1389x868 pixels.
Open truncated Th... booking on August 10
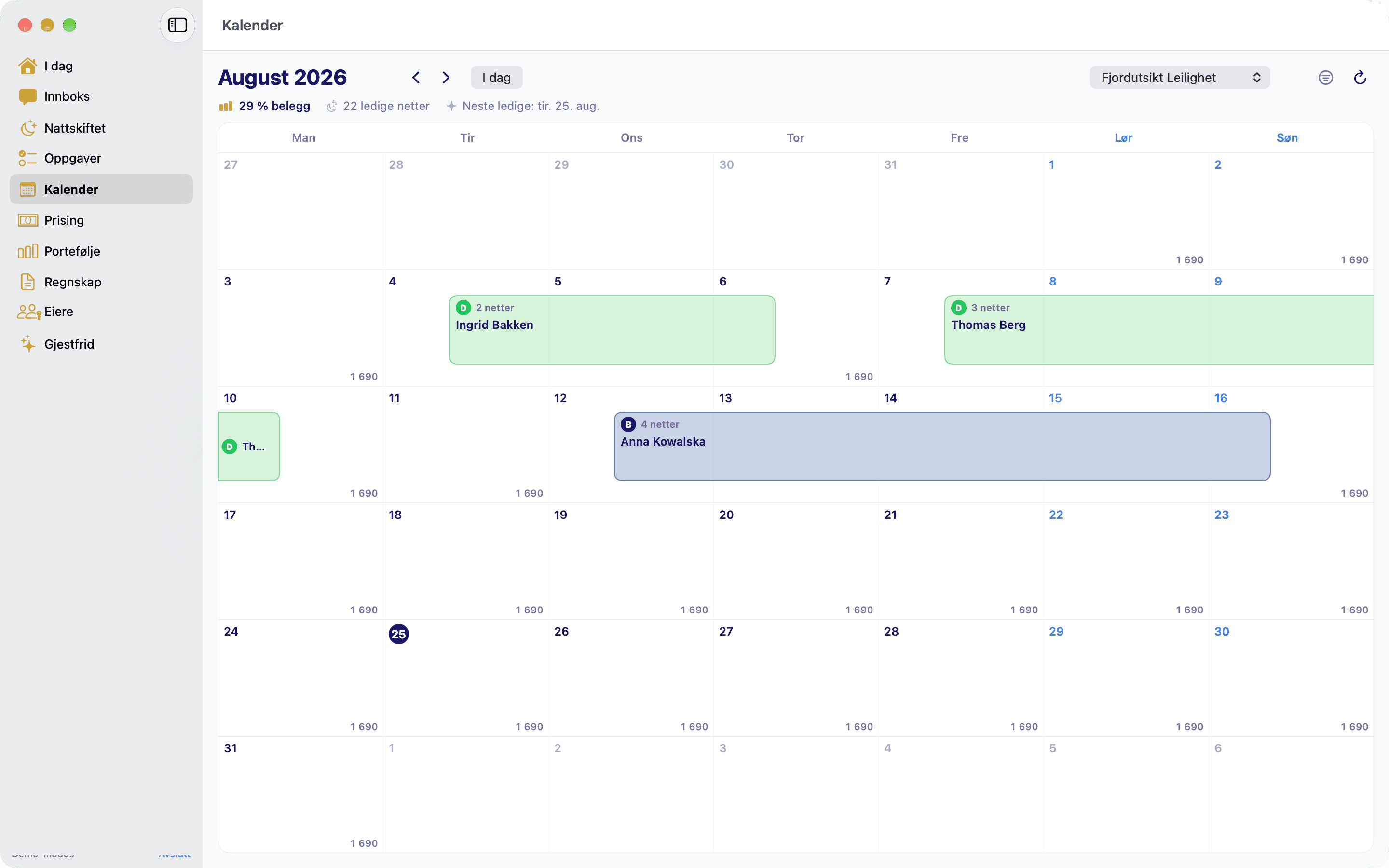pyautogui.click(x=249, y=446)
